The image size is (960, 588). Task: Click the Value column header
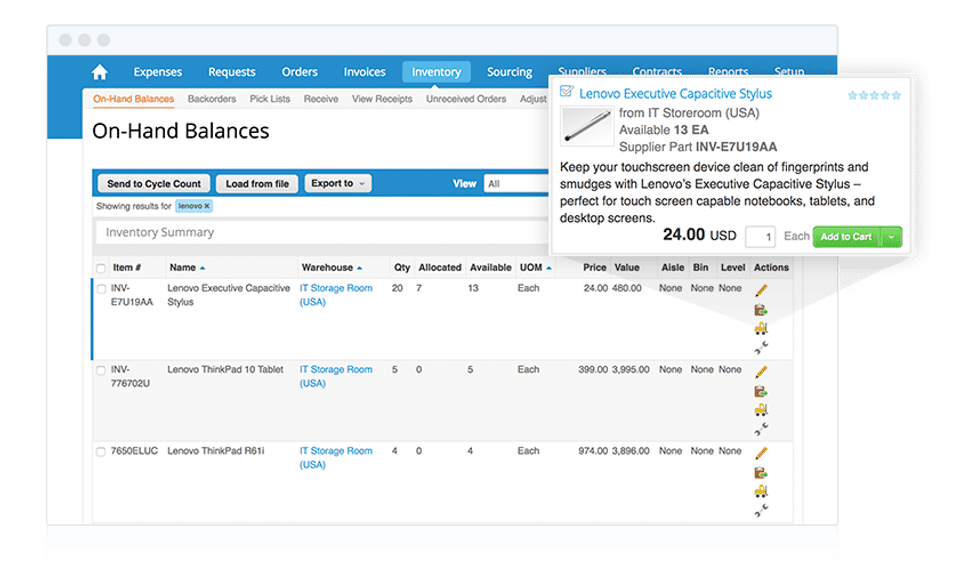coord(627,268)
